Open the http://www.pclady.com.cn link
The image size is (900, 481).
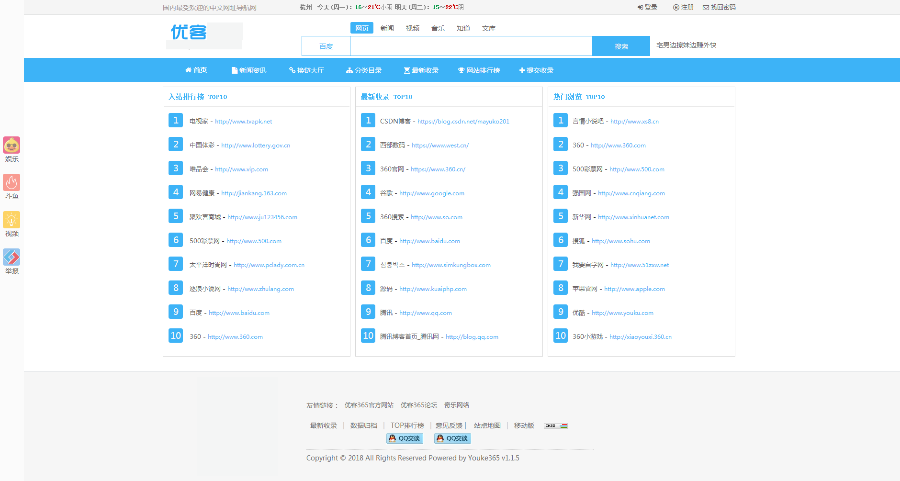click(x=269, y=265)
